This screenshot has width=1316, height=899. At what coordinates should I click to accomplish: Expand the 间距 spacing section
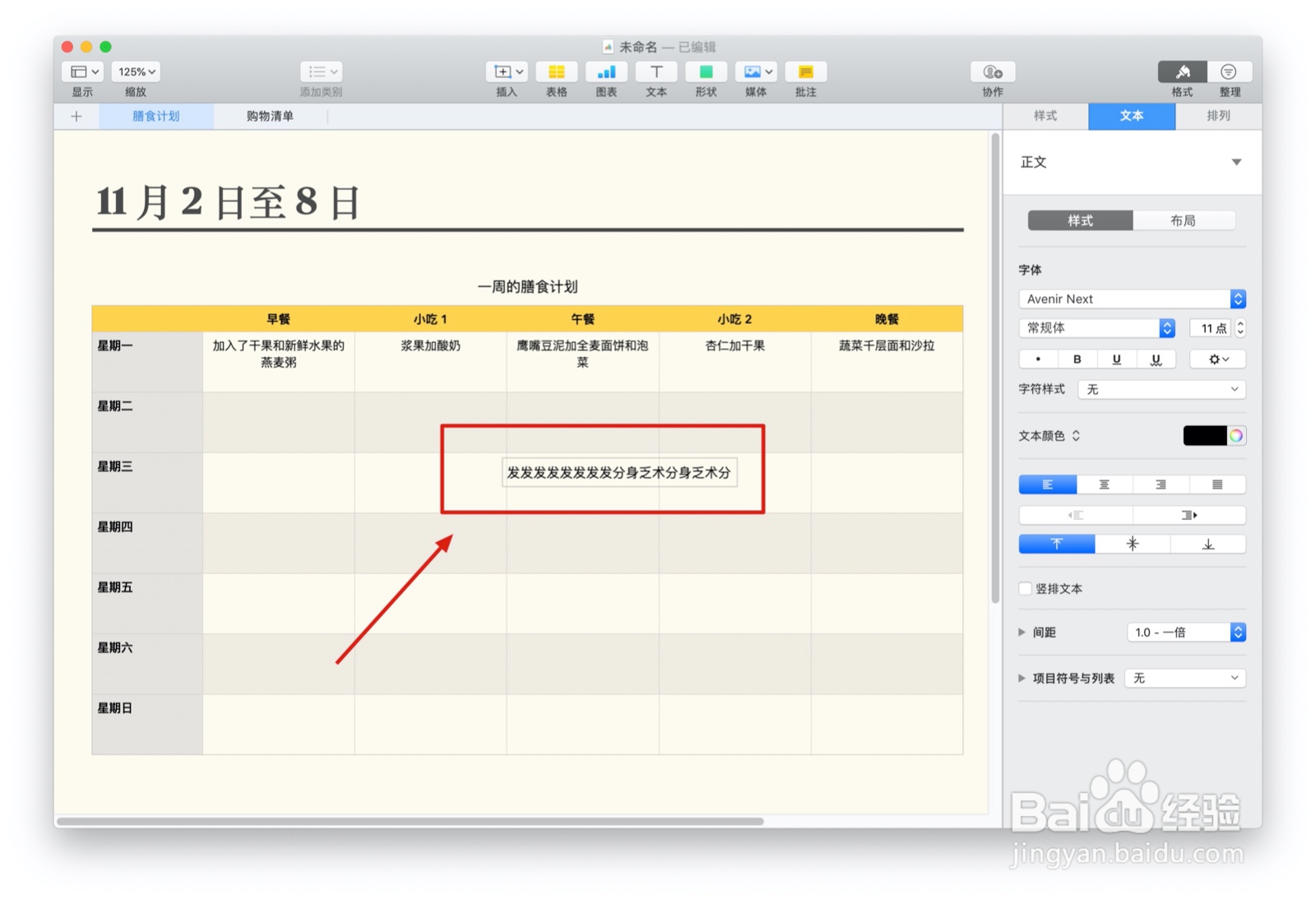pos(1022,632)
